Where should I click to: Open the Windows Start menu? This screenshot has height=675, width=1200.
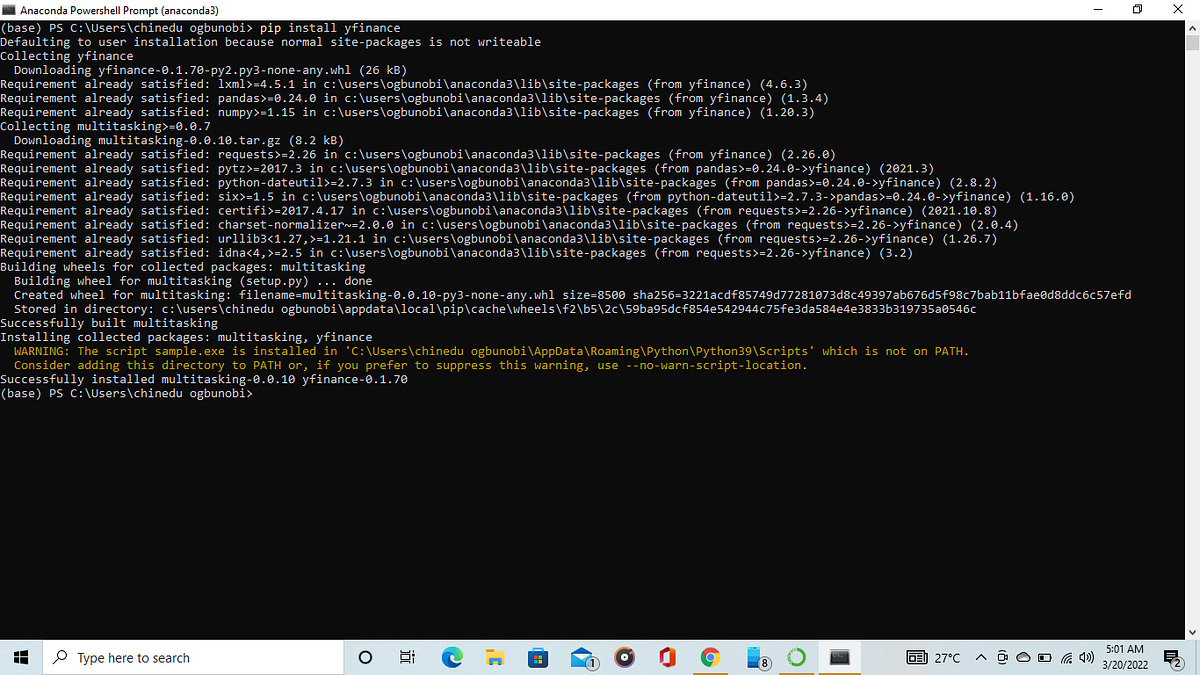tap(20, 657)
